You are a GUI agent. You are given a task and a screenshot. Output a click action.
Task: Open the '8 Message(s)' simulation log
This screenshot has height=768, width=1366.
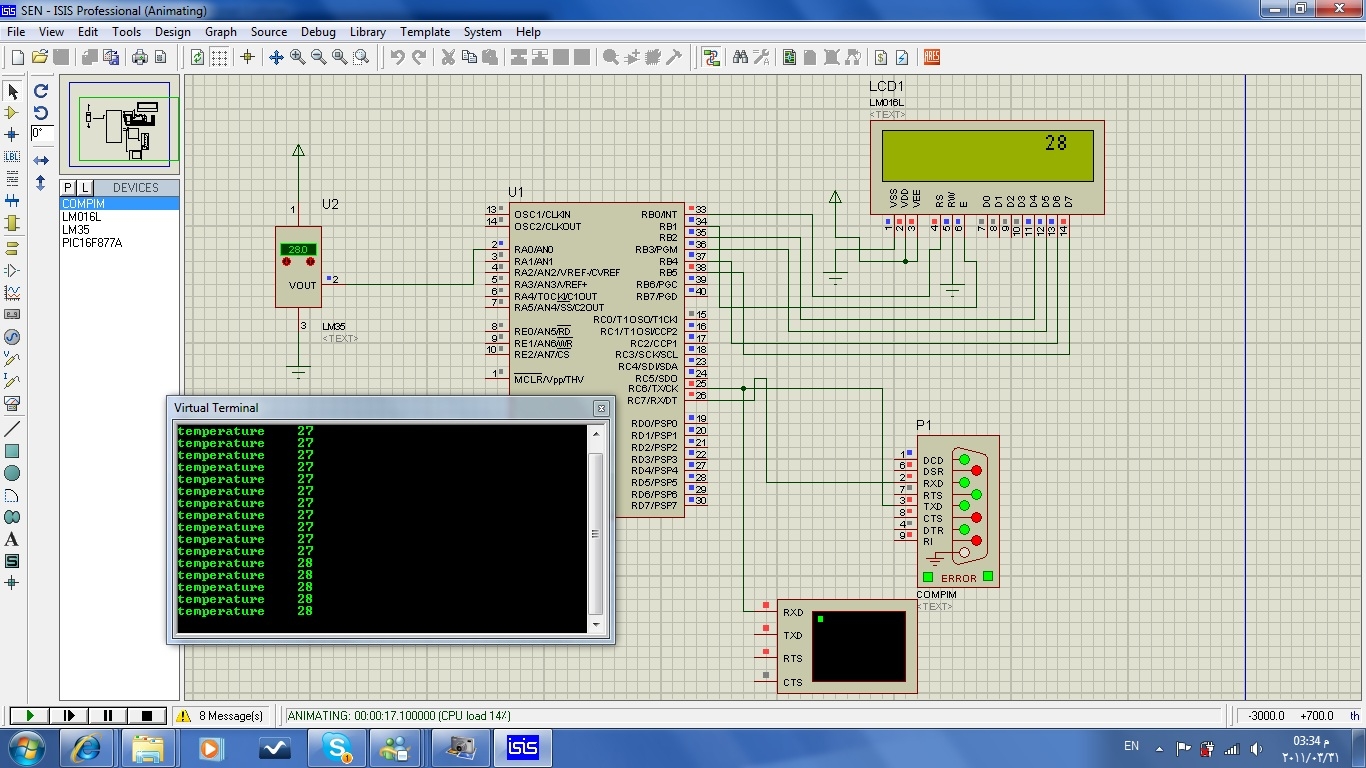pos(221,716)
